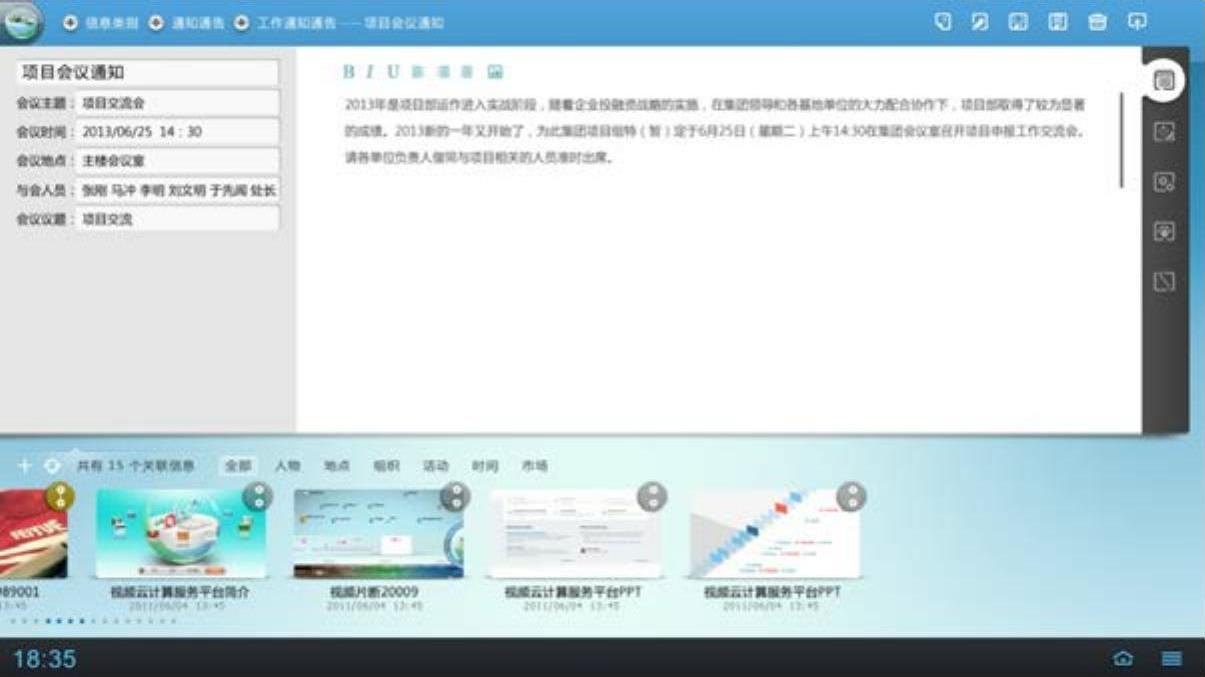This screenshot has width=1205, height=677.
Task: Open the menu icon in bottom bar
Action: [1171, 658]
